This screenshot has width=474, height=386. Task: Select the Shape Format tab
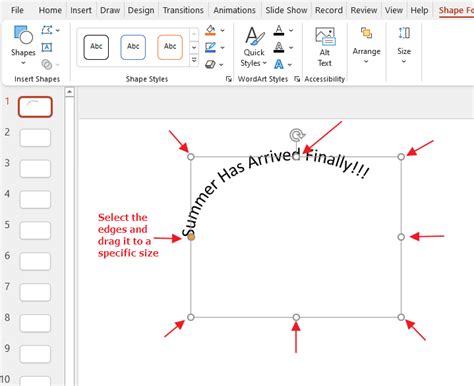(x=456, y=10)
